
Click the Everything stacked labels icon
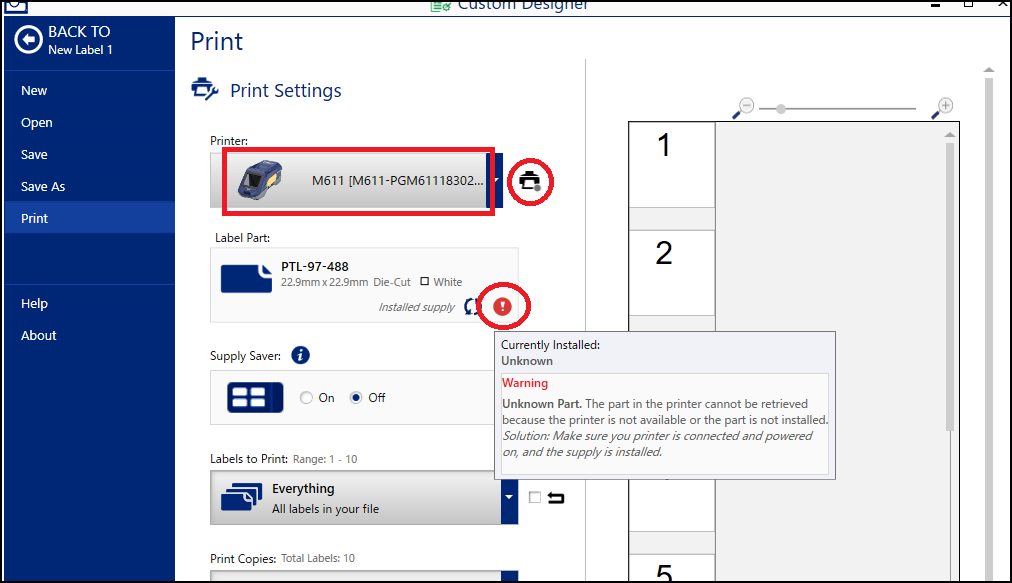pyautogui.click(x=241, y=497)
